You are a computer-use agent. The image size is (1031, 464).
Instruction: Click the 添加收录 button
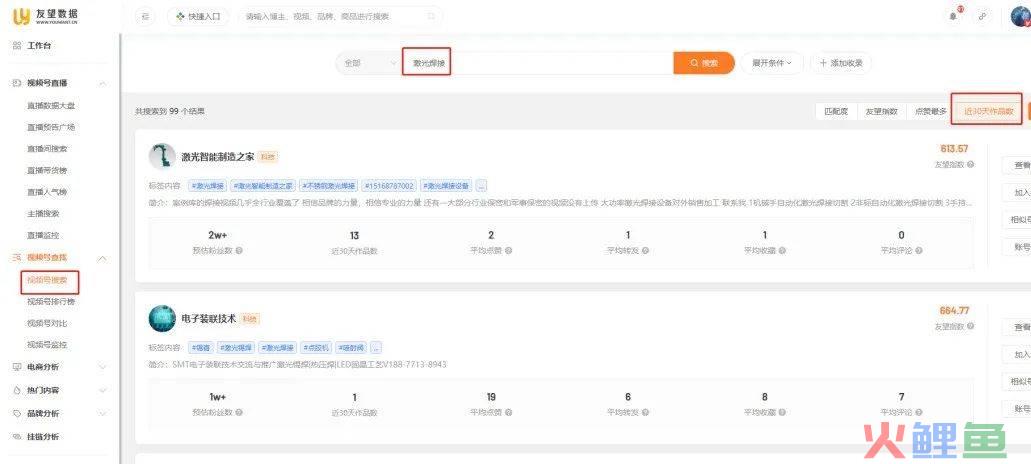click(840, 63)
